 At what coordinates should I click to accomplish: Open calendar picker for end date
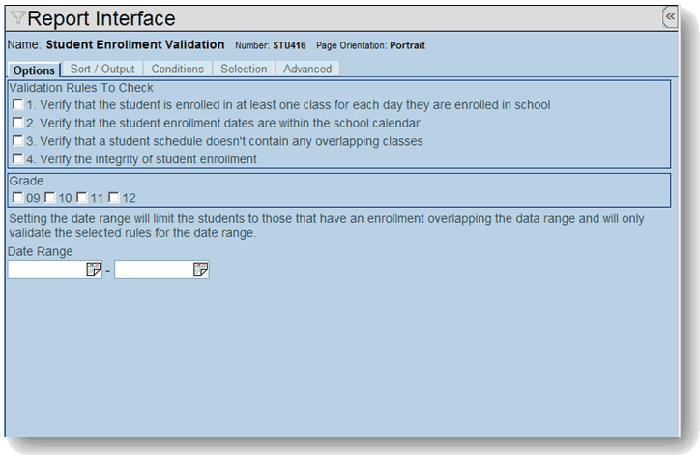click(201, 269)
